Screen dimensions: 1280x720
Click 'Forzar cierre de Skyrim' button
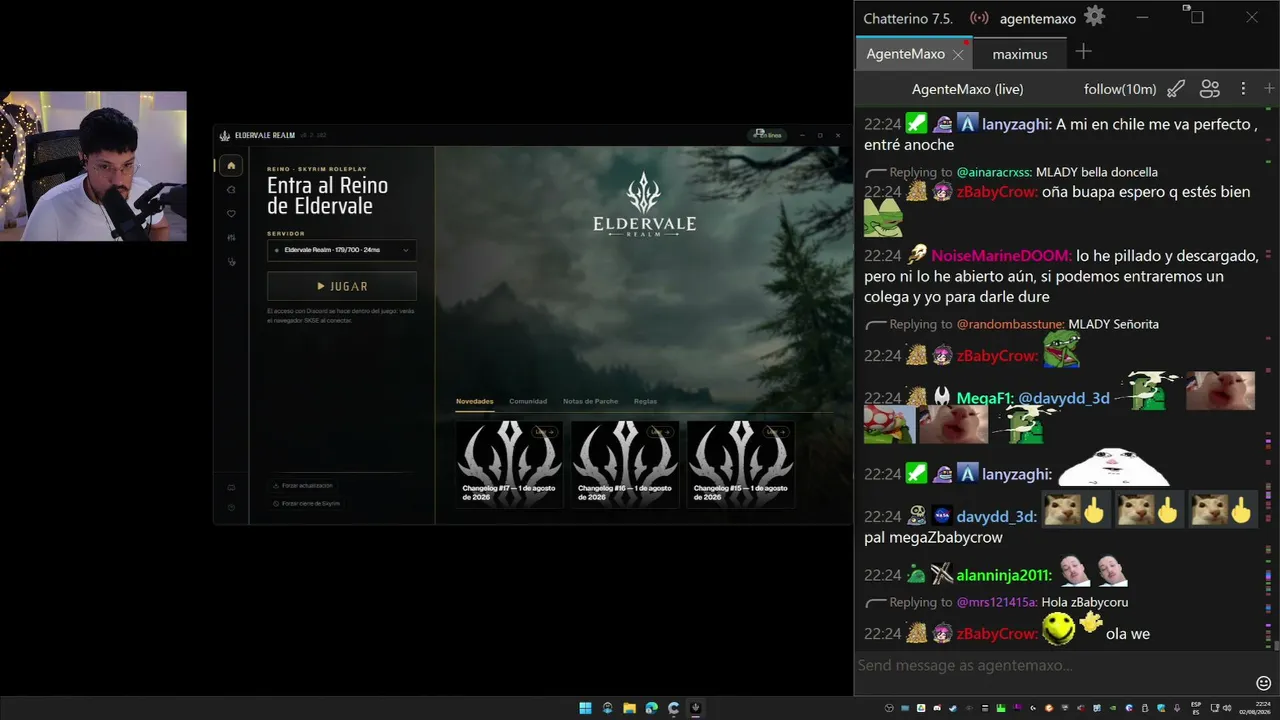pyautogui.click(x=307, y=503)
